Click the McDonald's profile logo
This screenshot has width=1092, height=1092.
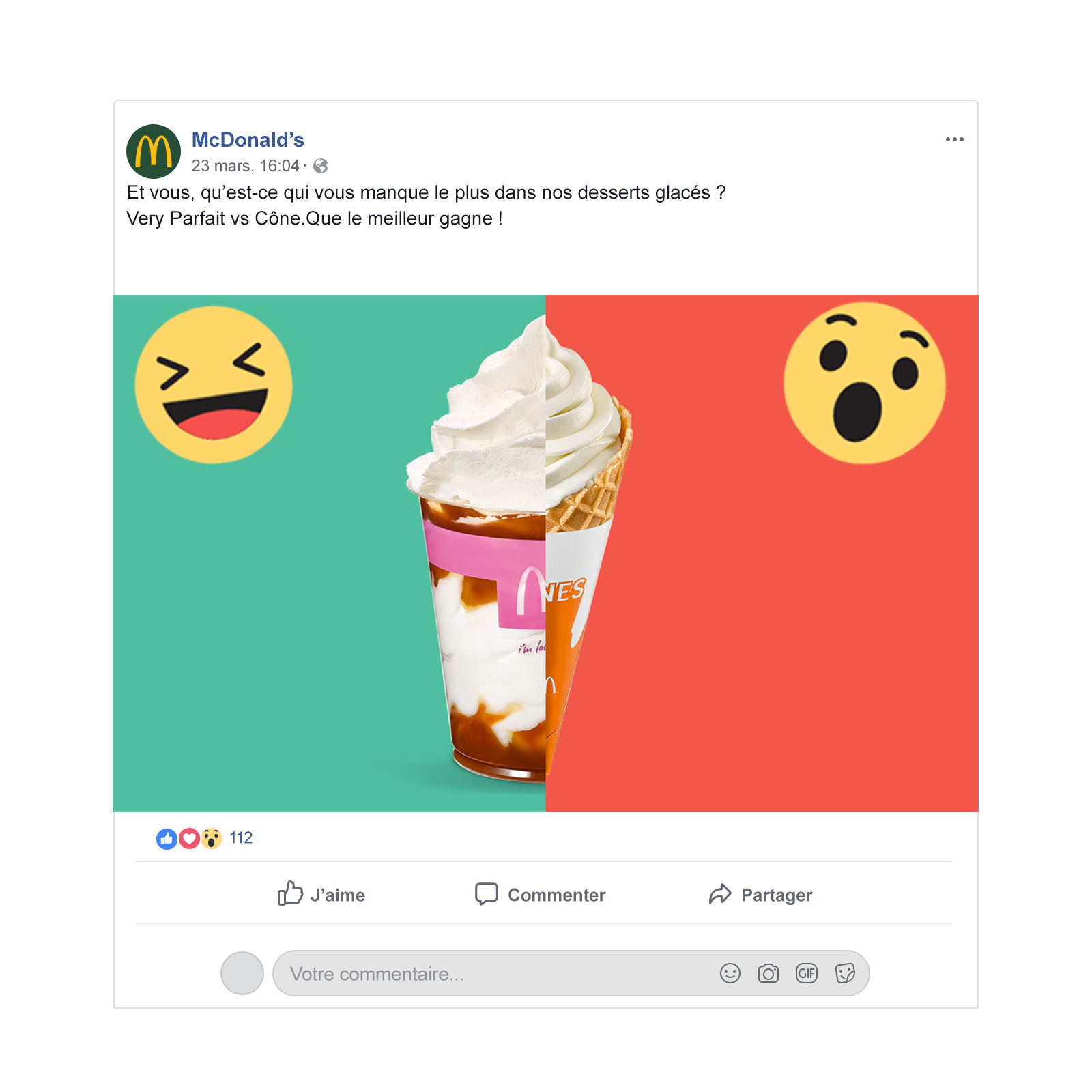[x=154, y=152]
